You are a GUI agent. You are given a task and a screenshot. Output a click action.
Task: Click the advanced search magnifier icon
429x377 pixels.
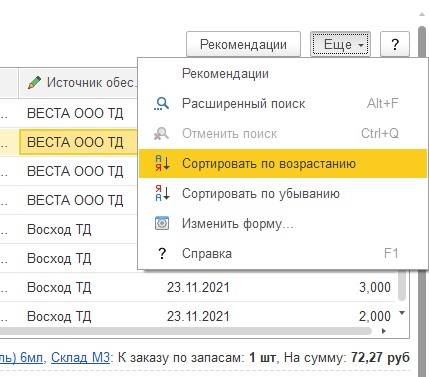click(162, 104)
